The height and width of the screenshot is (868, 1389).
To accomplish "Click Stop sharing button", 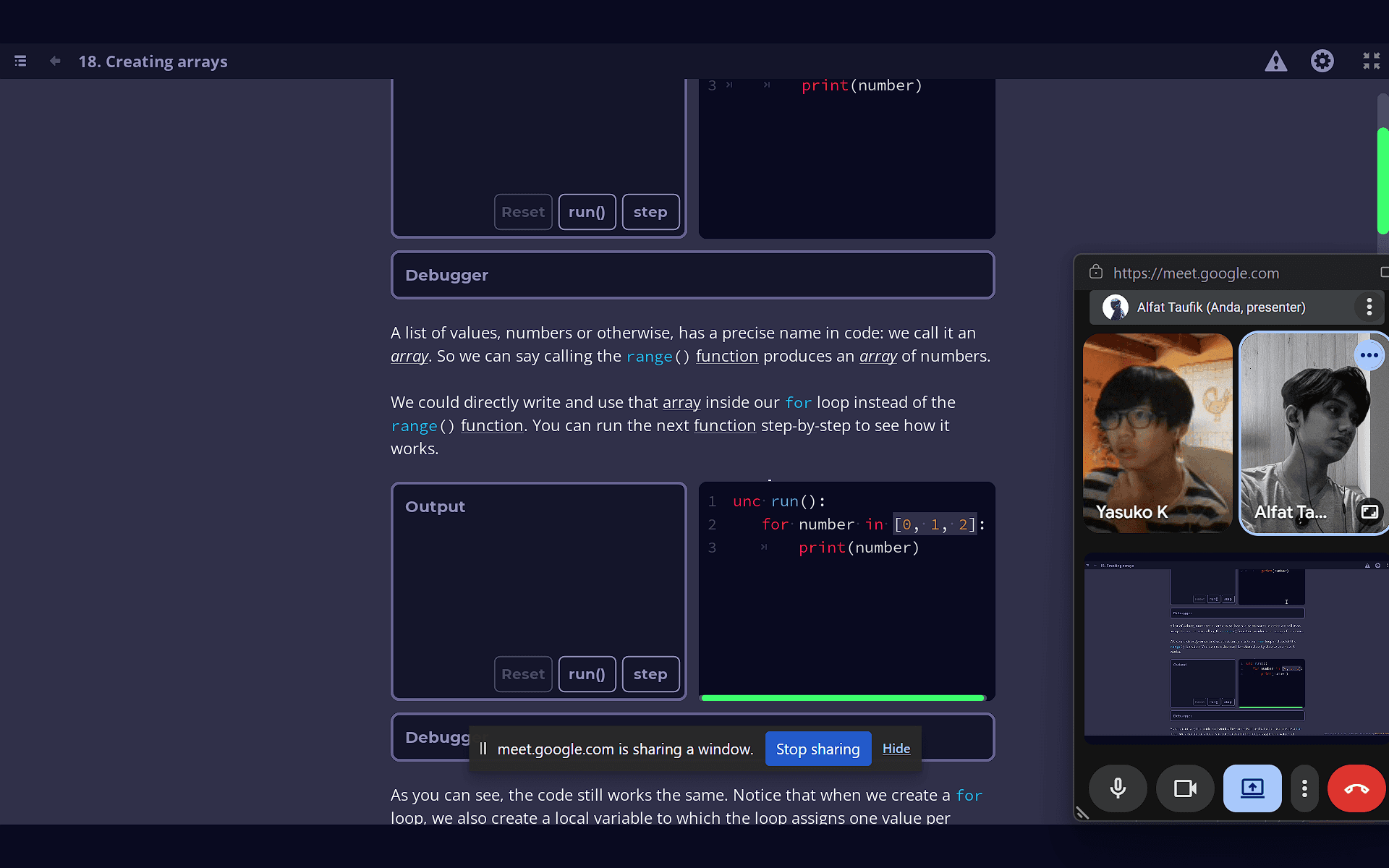I will click(817, 749).
